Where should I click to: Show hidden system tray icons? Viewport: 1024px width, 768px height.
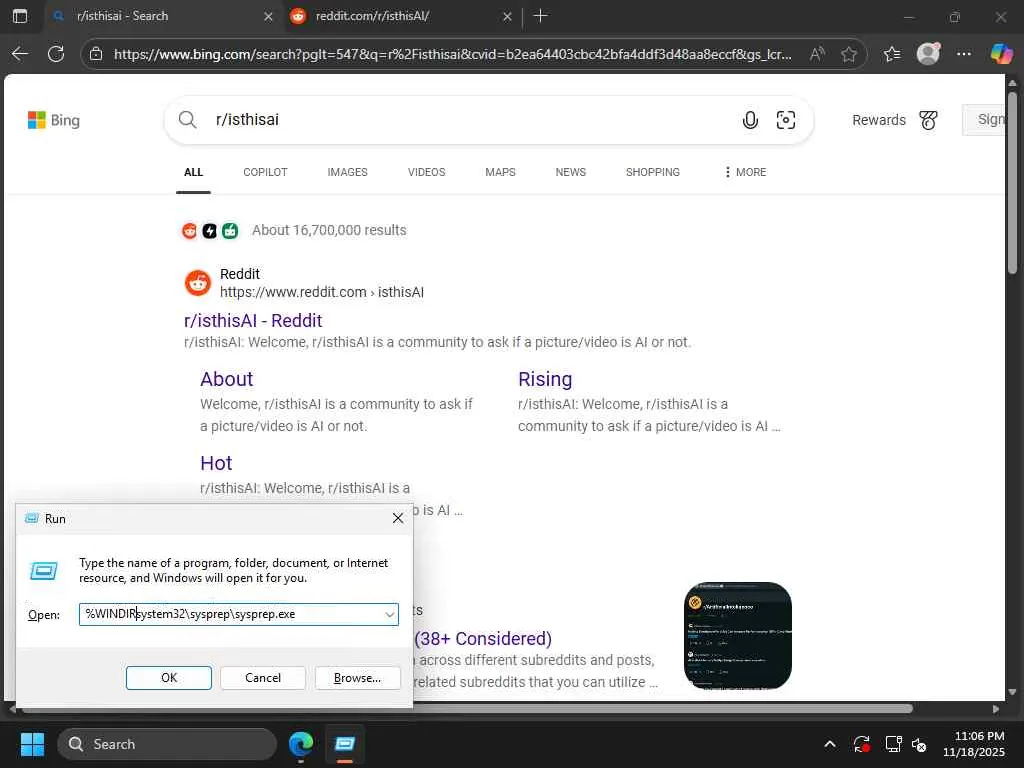[829, 744]
